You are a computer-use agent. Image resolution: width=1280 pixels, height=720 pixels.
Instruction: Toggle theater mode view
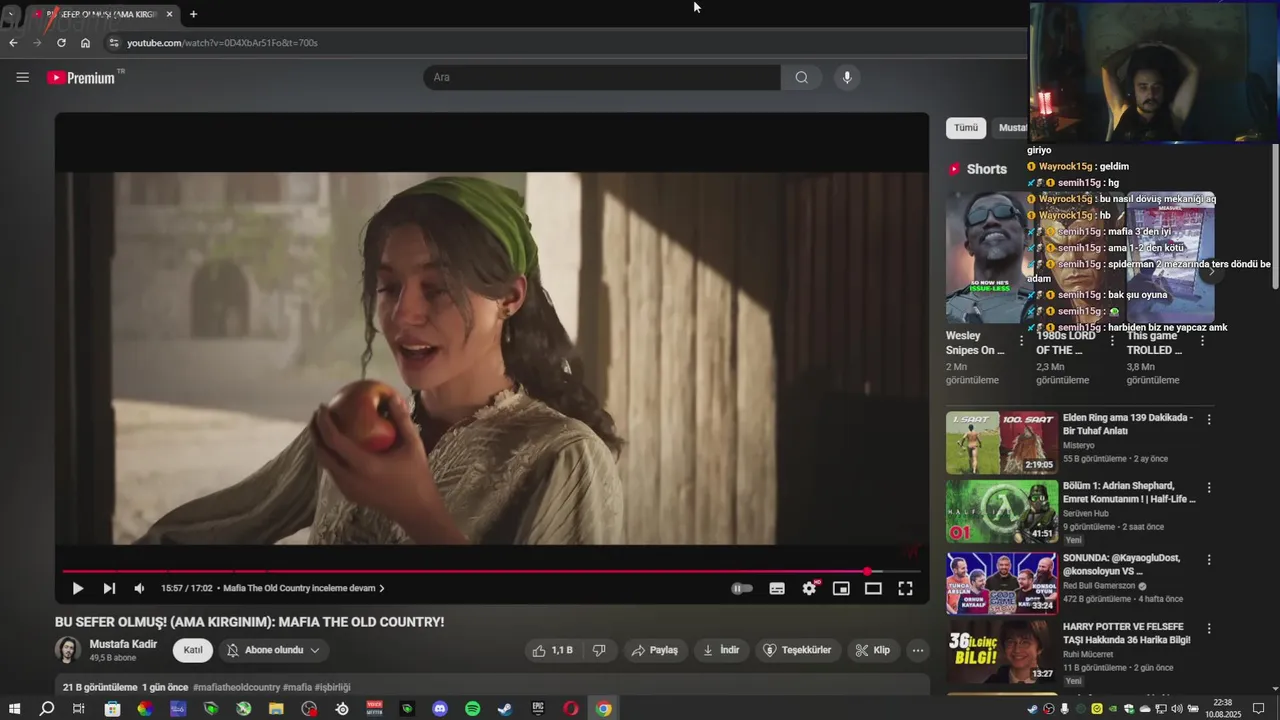pyautogui.click(x=873, y=588)
